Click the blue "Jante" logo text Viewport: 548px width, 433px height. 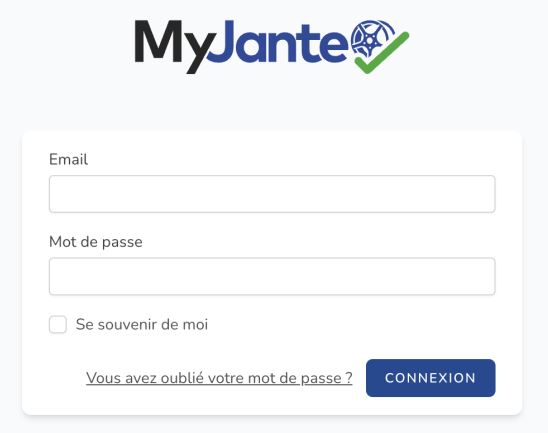point(278,42)
